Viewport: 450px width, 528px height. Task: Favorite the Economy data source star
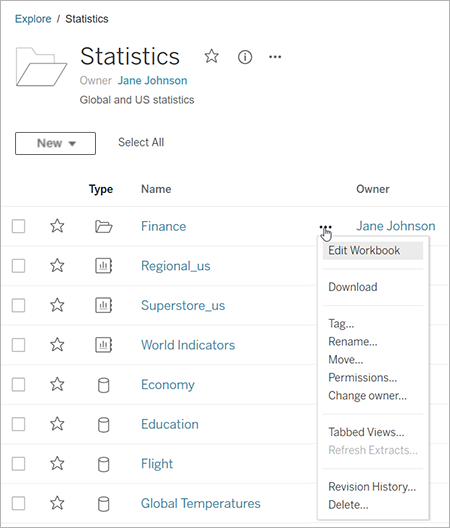click(x=57, y=384)
